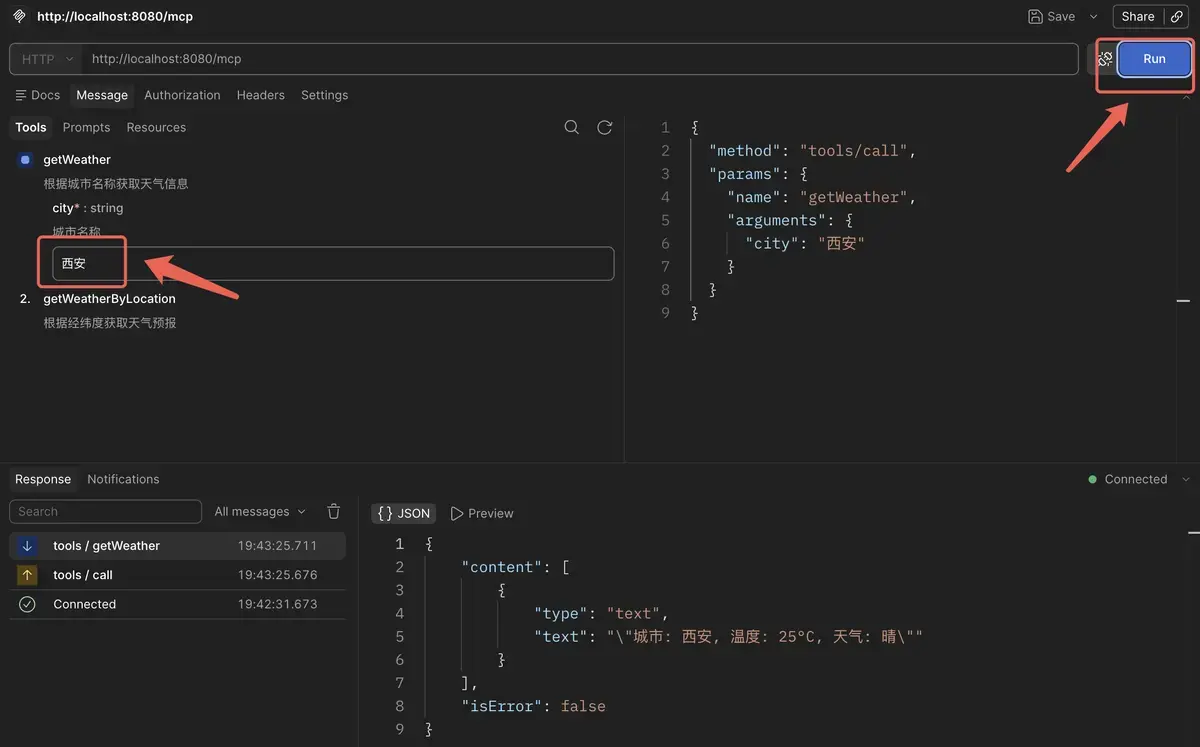Clear messages with the trash icon
The width and height of the screenshot is (1200, 747).
334,511
